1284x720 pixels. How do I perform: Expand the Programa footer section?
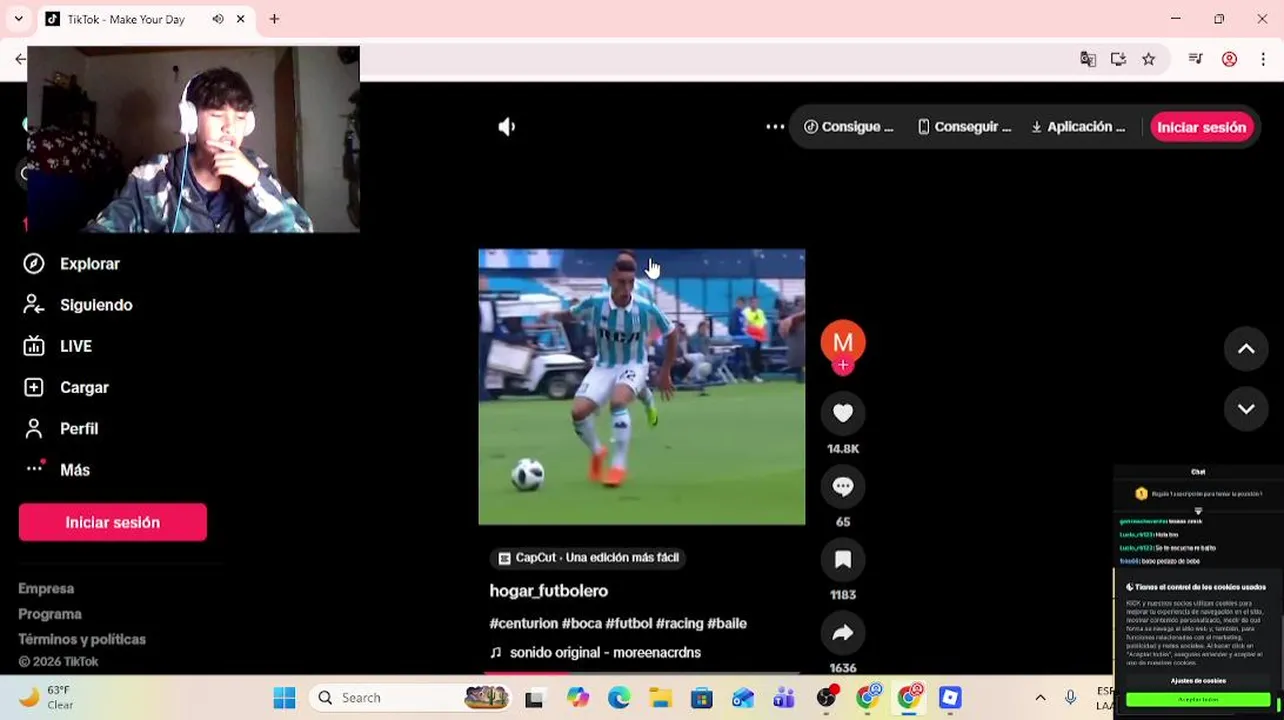50,613
